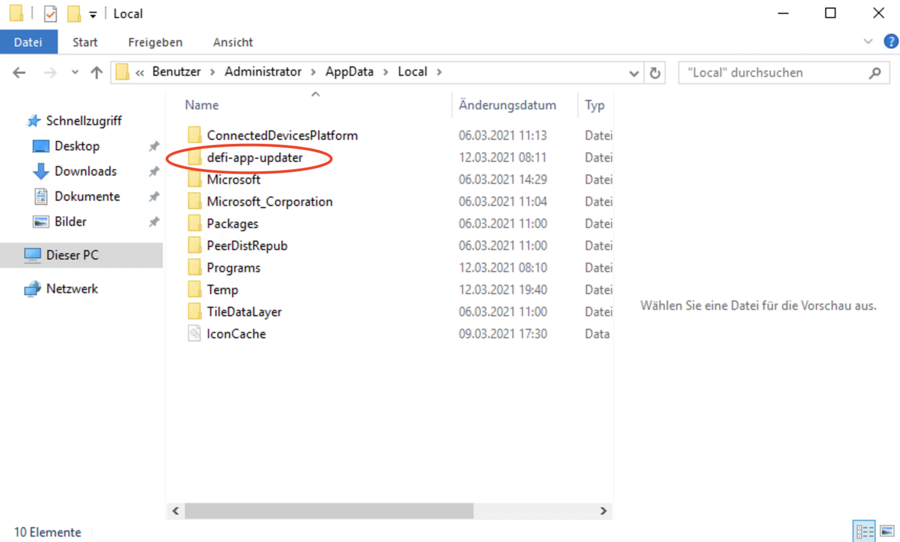Click the up directory arrow
This screenshot has height=542, width=900.
[96, 72]
